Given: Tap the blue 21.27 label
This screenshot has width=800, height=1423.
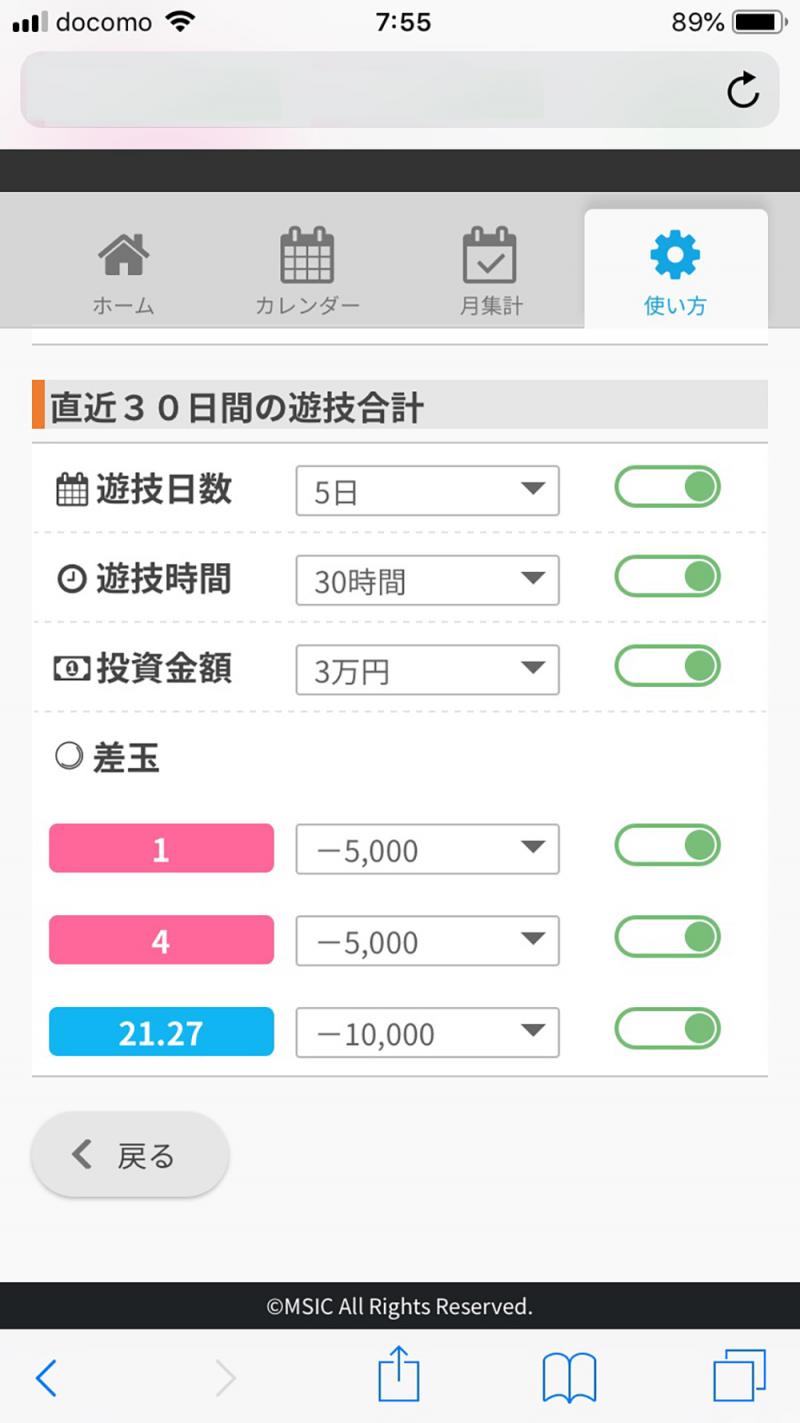Looking at the screenshot, I should point(161,1032).
